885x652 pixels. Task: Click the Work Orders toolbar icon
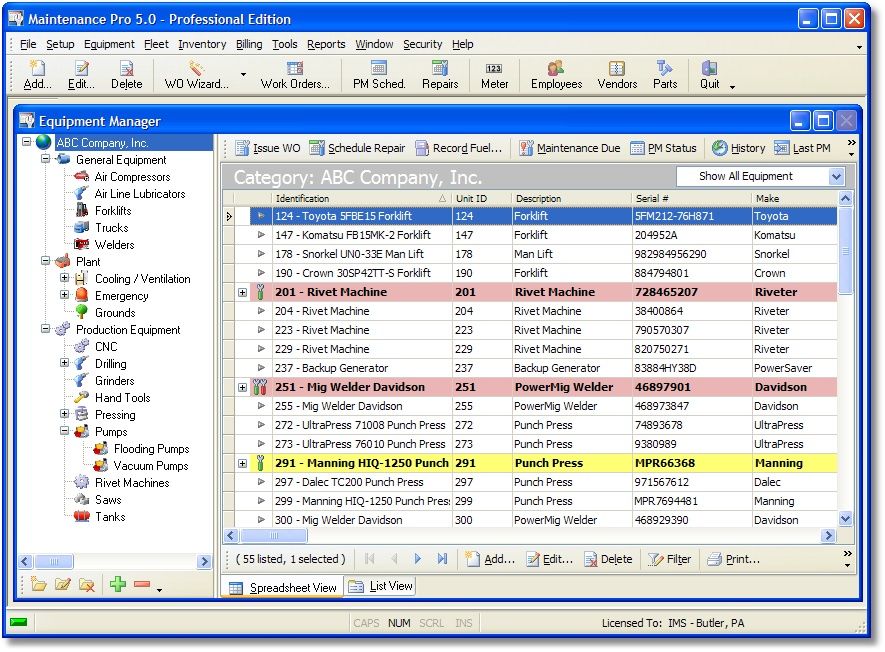tap(295, 75)
